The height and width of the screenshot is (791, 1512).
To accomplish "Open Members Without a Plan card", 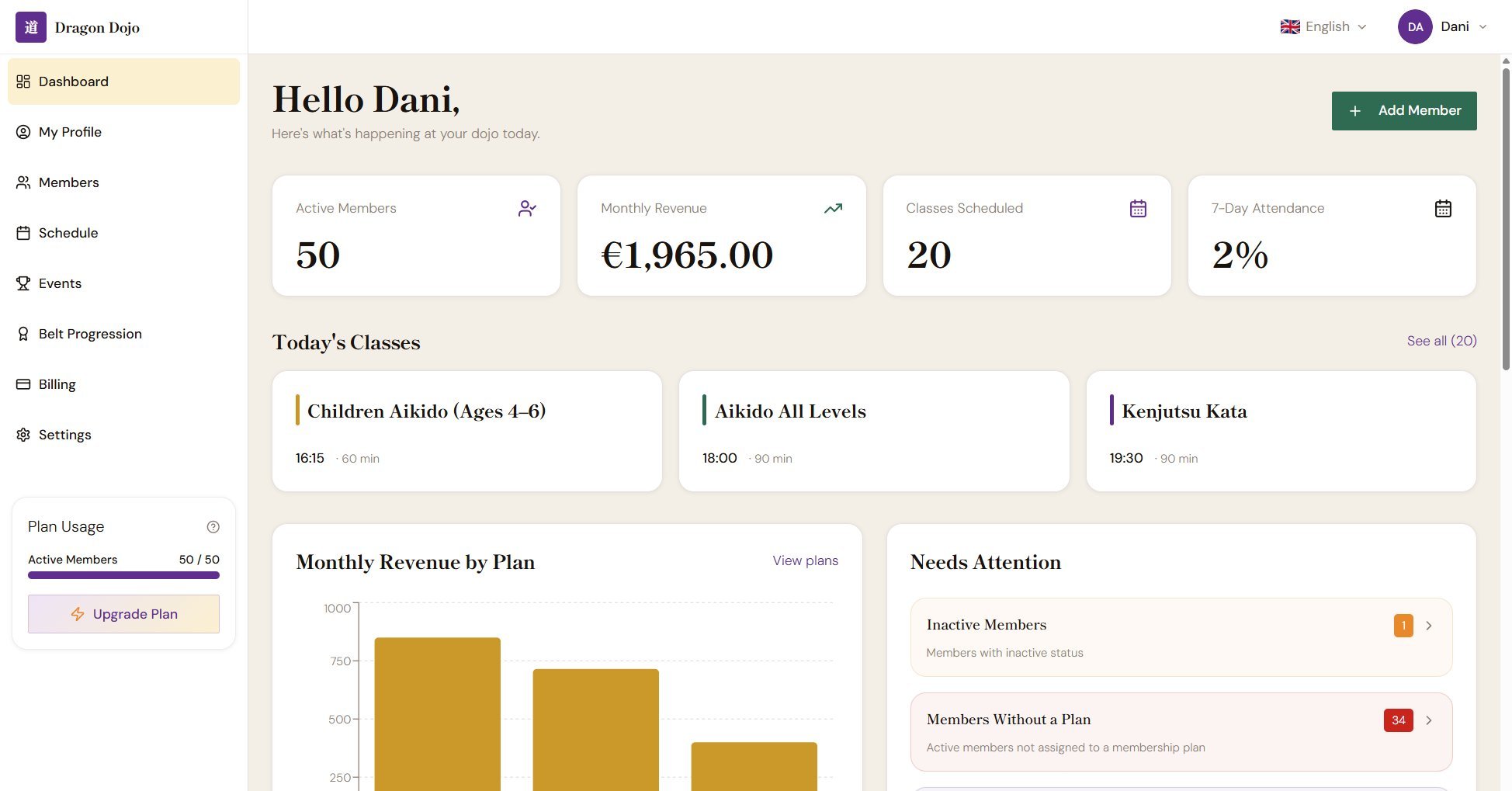I will (1181, 732).
